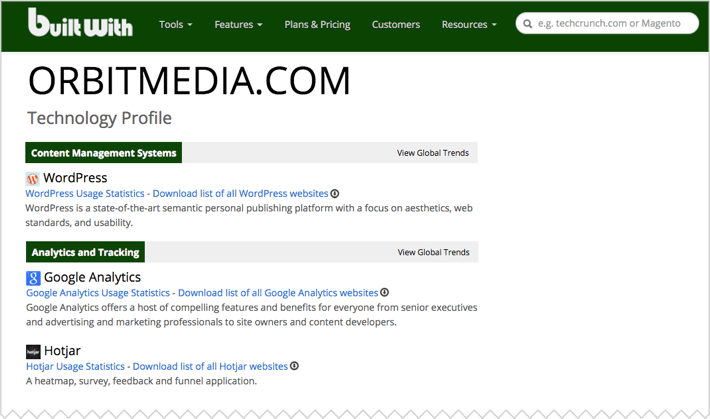Select the Analytics and Tracking heading
710x419 pixels.
click(85, 252)
